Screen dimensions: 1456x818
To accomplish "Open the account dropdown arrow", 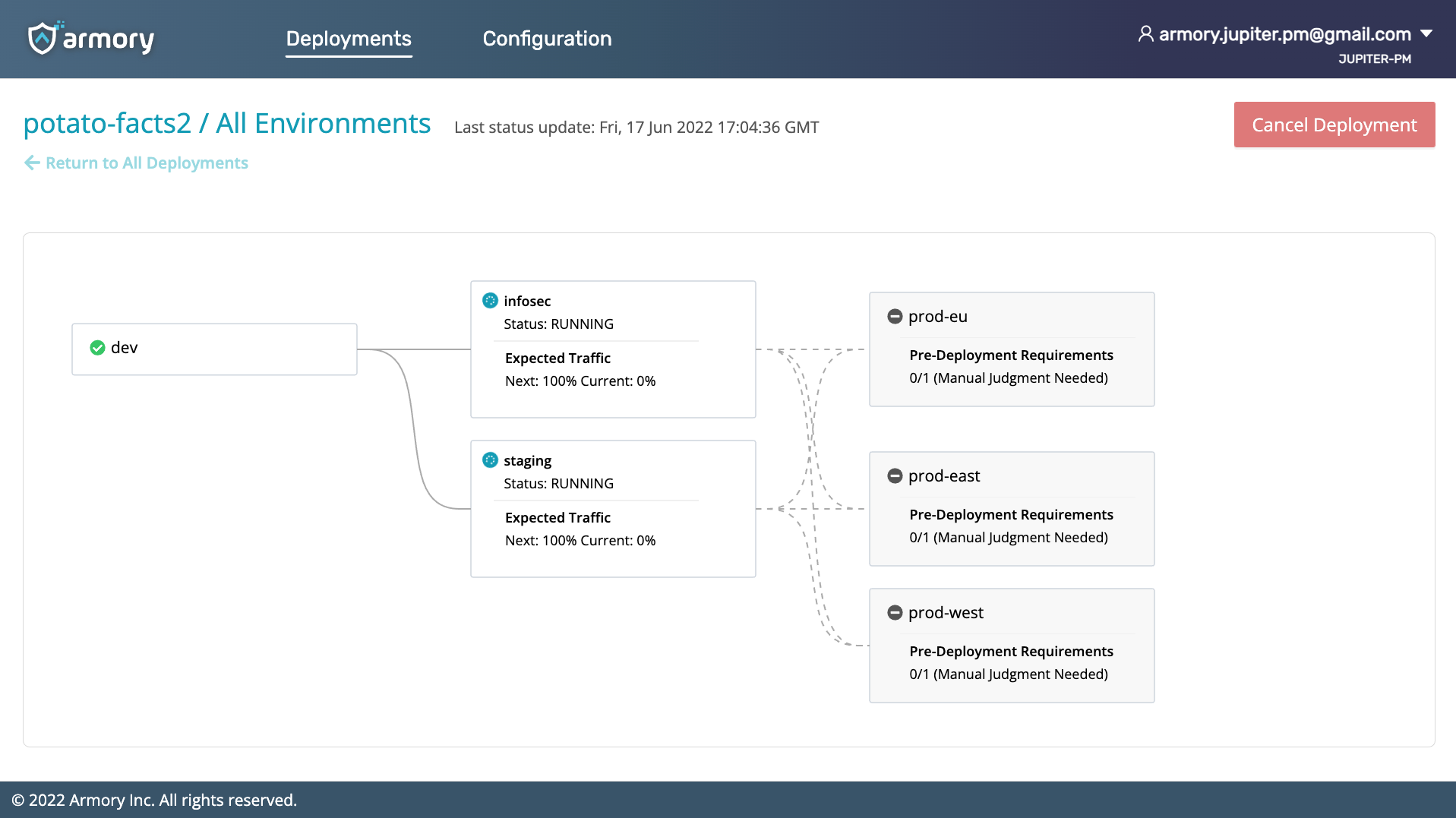I will tap(1426, 33).
